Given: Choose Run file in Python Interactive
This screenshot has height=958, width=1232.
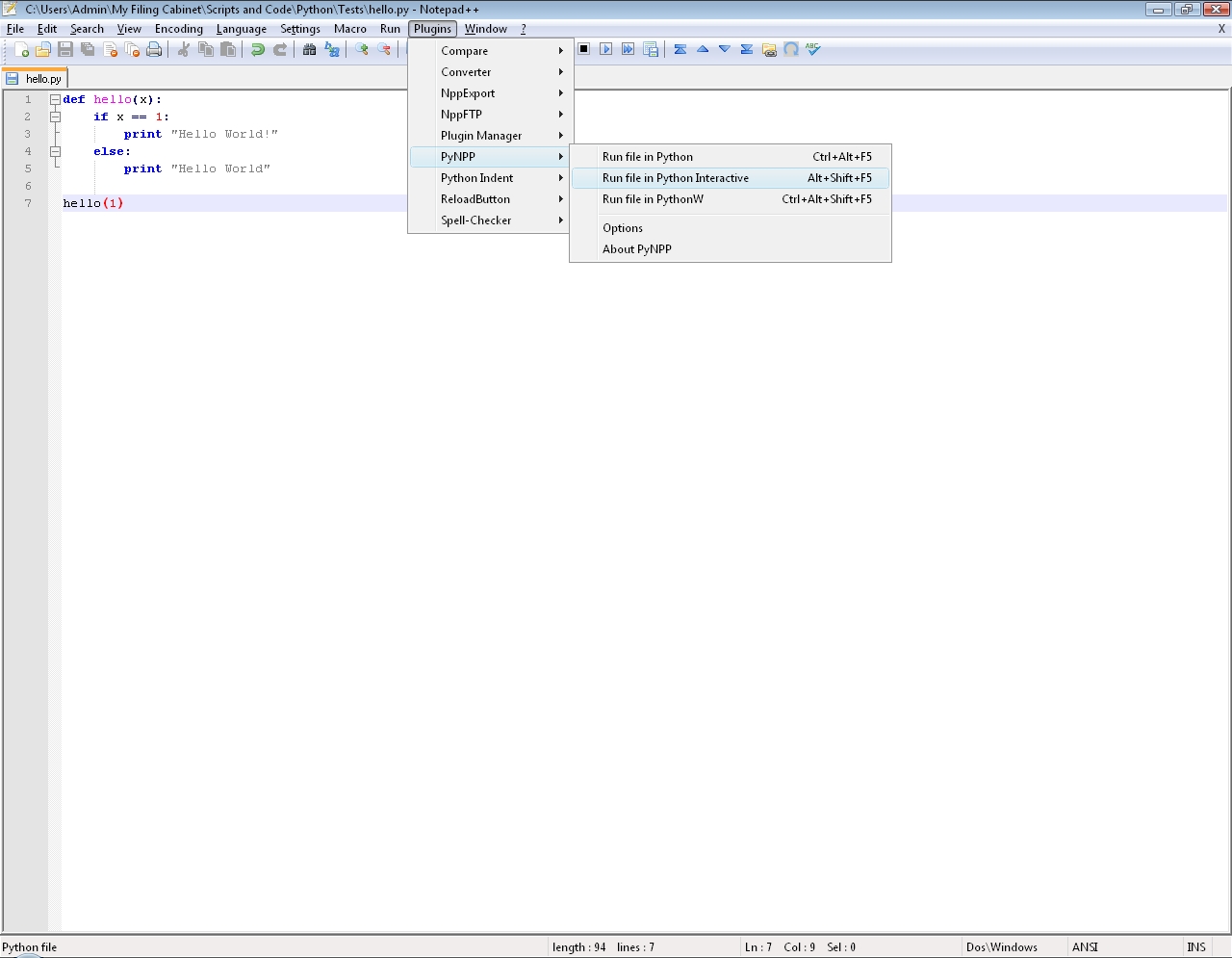Looking at the screenshot, I should pos(731,178).
